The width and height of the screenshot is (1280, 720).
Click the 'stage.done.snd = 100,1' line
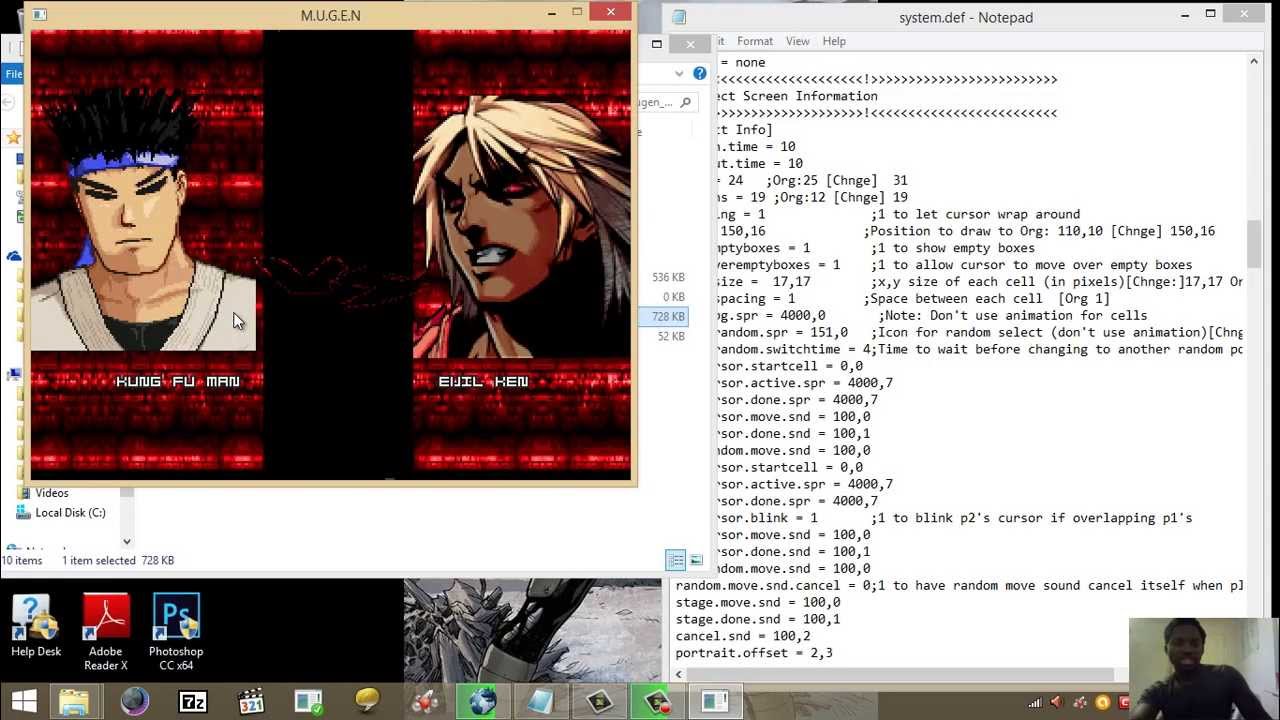(758, 619)
